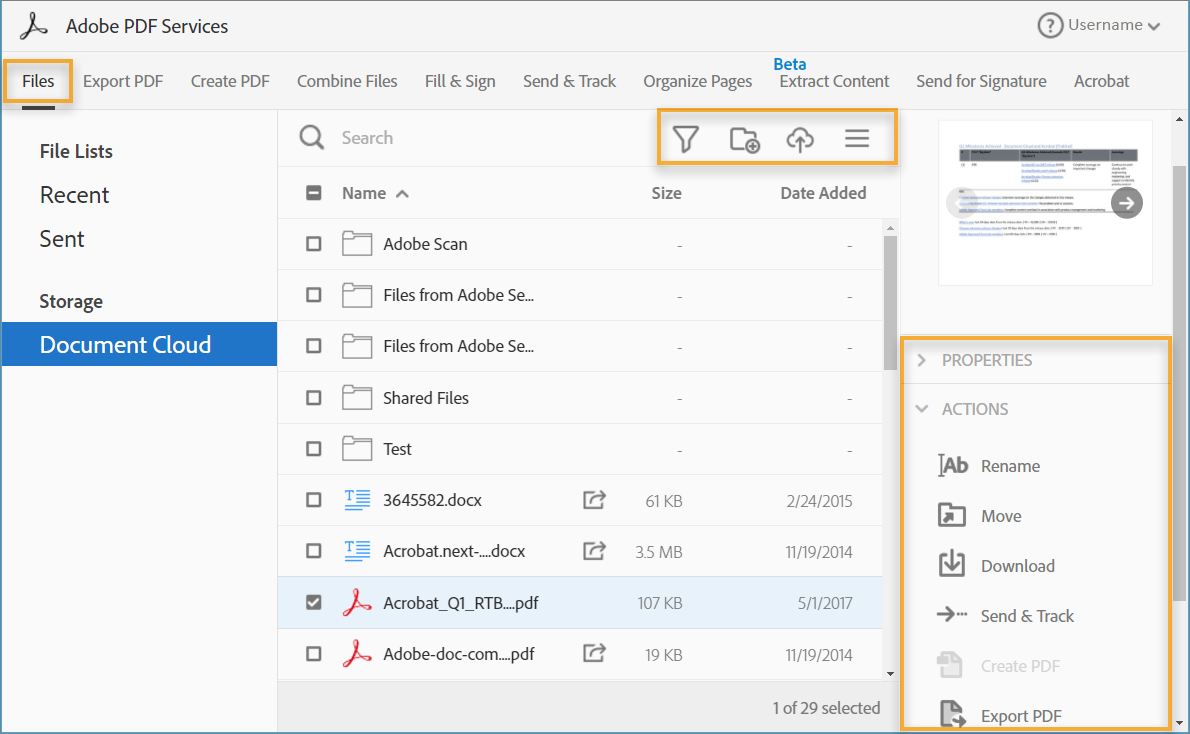
Task: Open the Files tab
Action: click(38, 81)
